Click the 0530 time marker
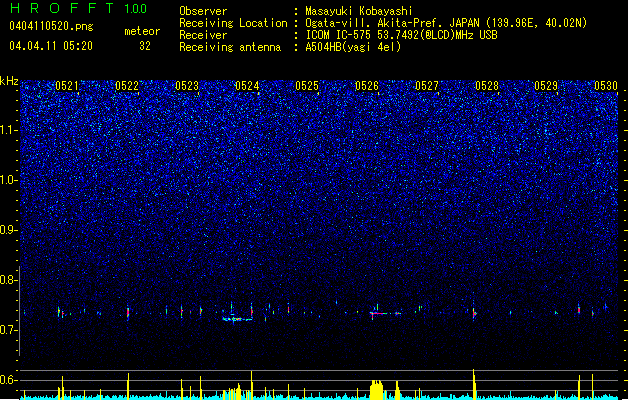The height and width of the screenshot is (400, 629). point(606,86)
